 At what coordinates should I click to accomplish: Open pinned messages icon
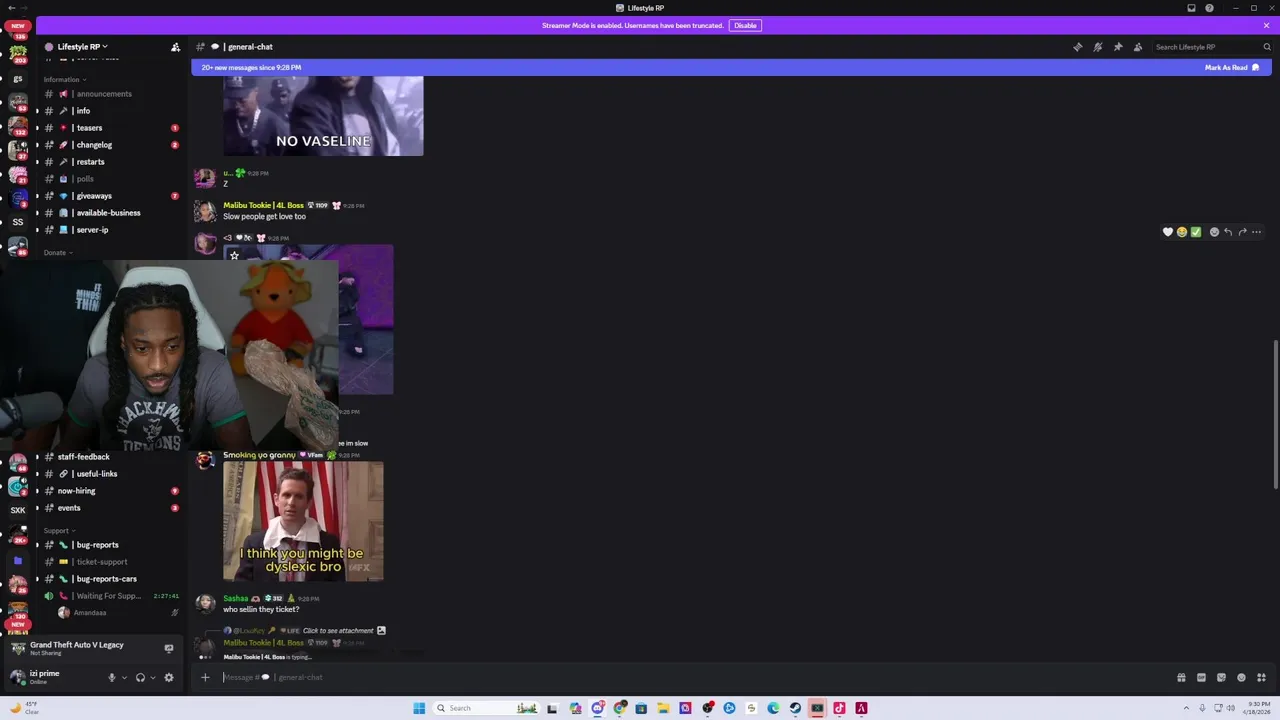tap(1117, 47)
